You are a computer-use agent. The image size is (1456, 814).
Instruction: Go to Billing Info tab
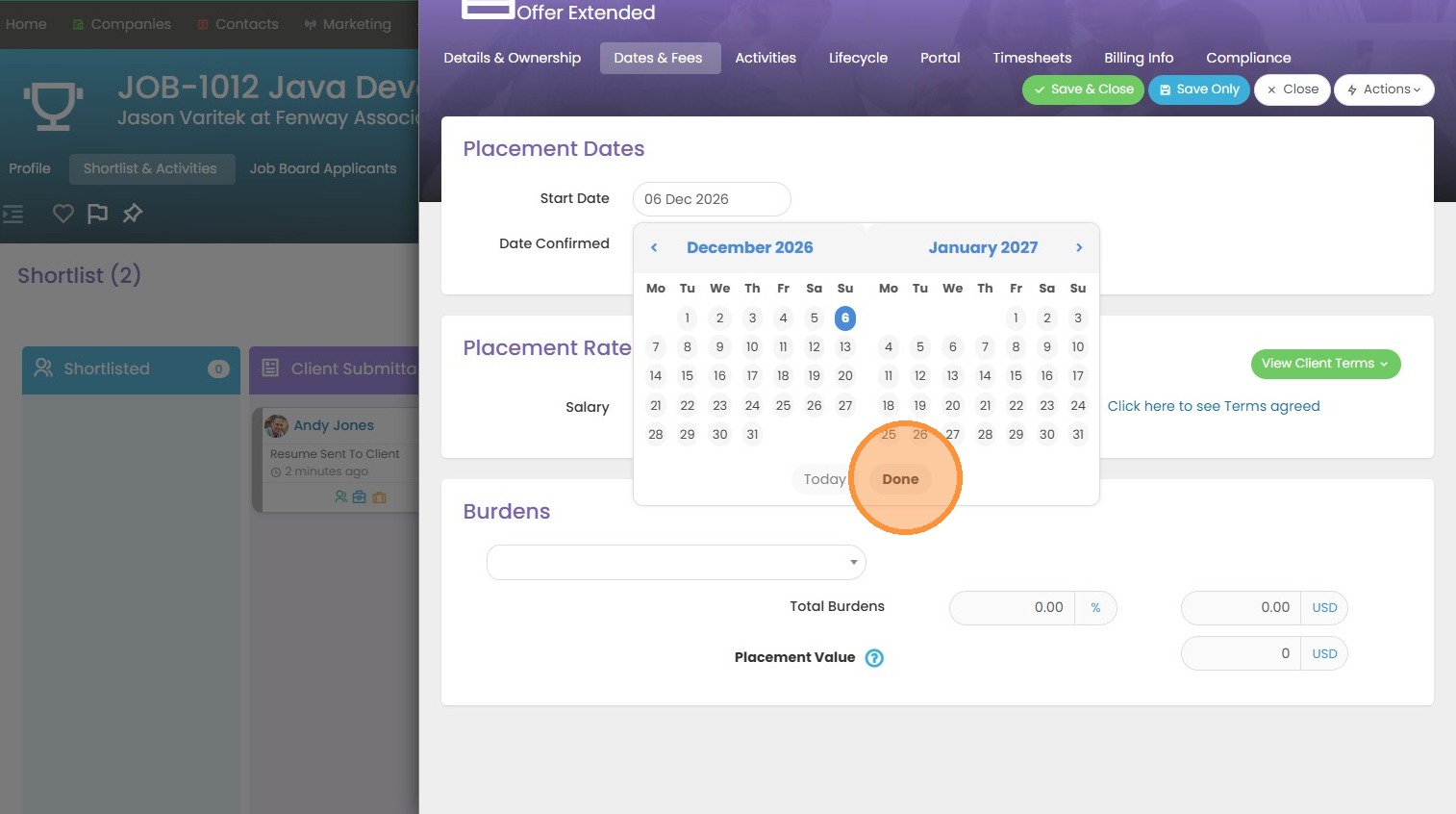click(1139, 58)
